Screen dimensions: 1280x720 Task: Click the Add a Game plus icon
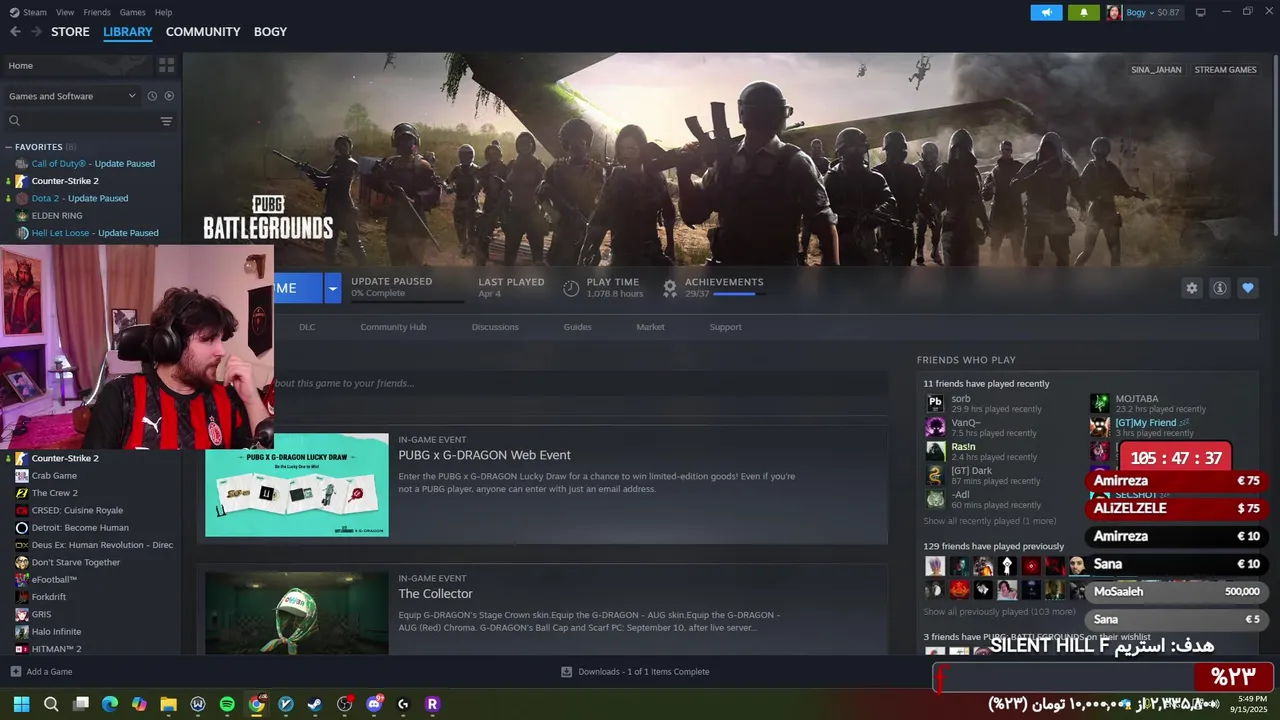(15, 672)
